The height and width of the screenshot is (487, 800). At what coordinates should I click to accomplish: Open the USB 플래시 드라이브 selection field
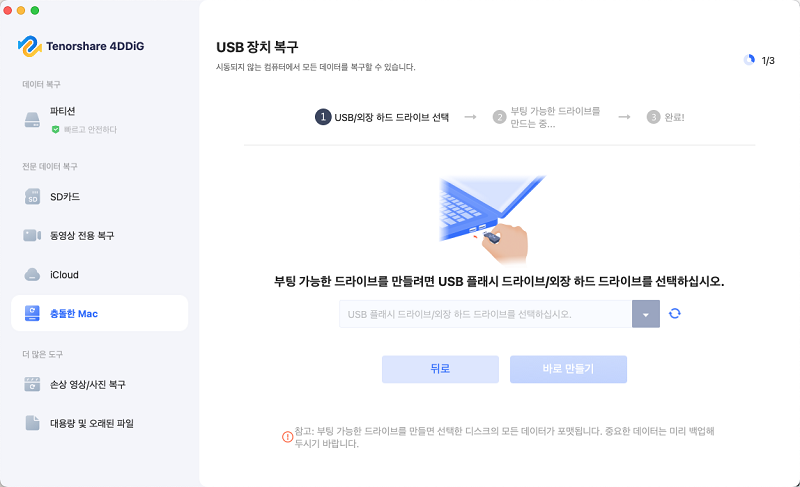click(486, 314)
